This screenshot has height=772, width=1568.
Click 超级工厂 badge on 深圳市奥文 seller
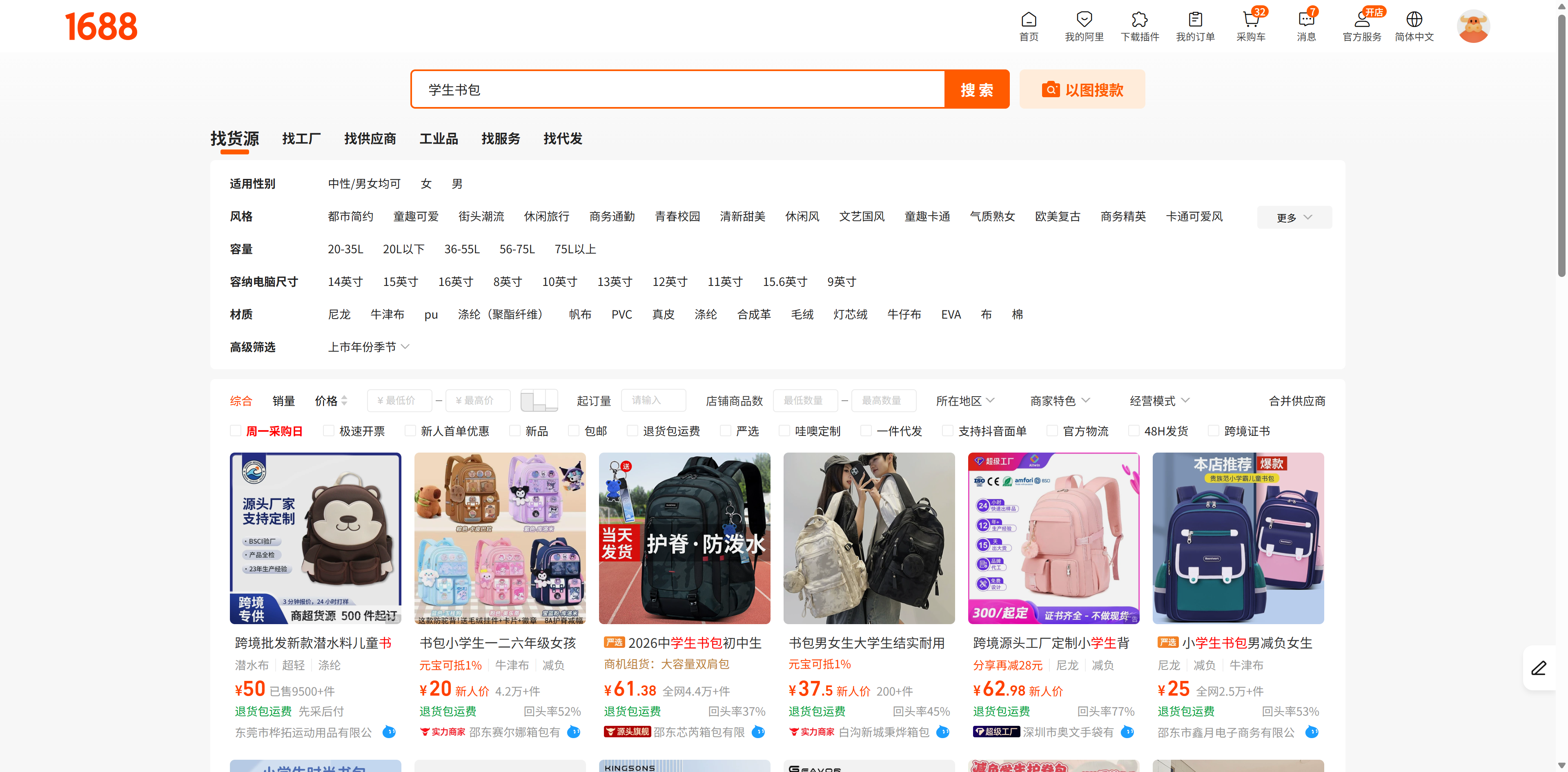(996, 732)
